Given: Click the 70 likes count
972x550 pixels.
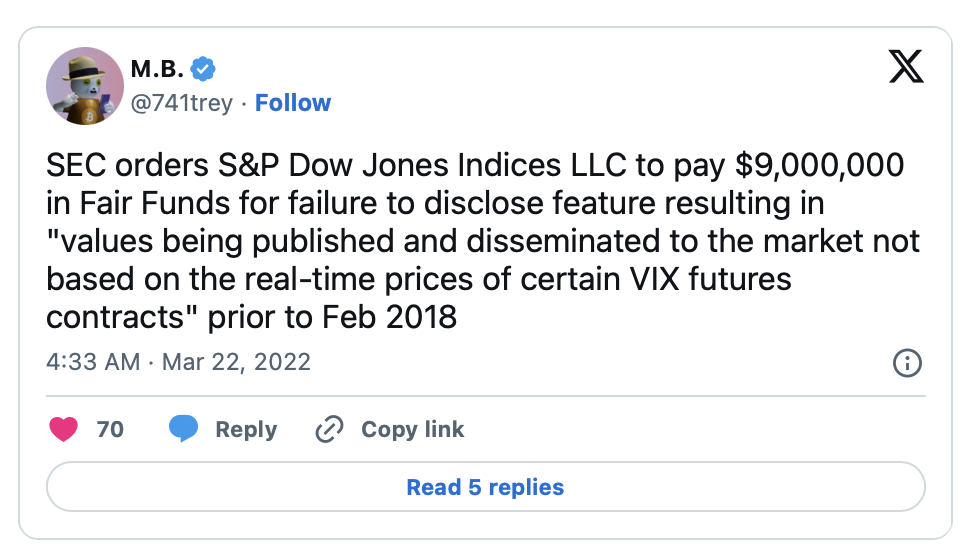Looking at the screenshot, I should click(x=110, y=429).
